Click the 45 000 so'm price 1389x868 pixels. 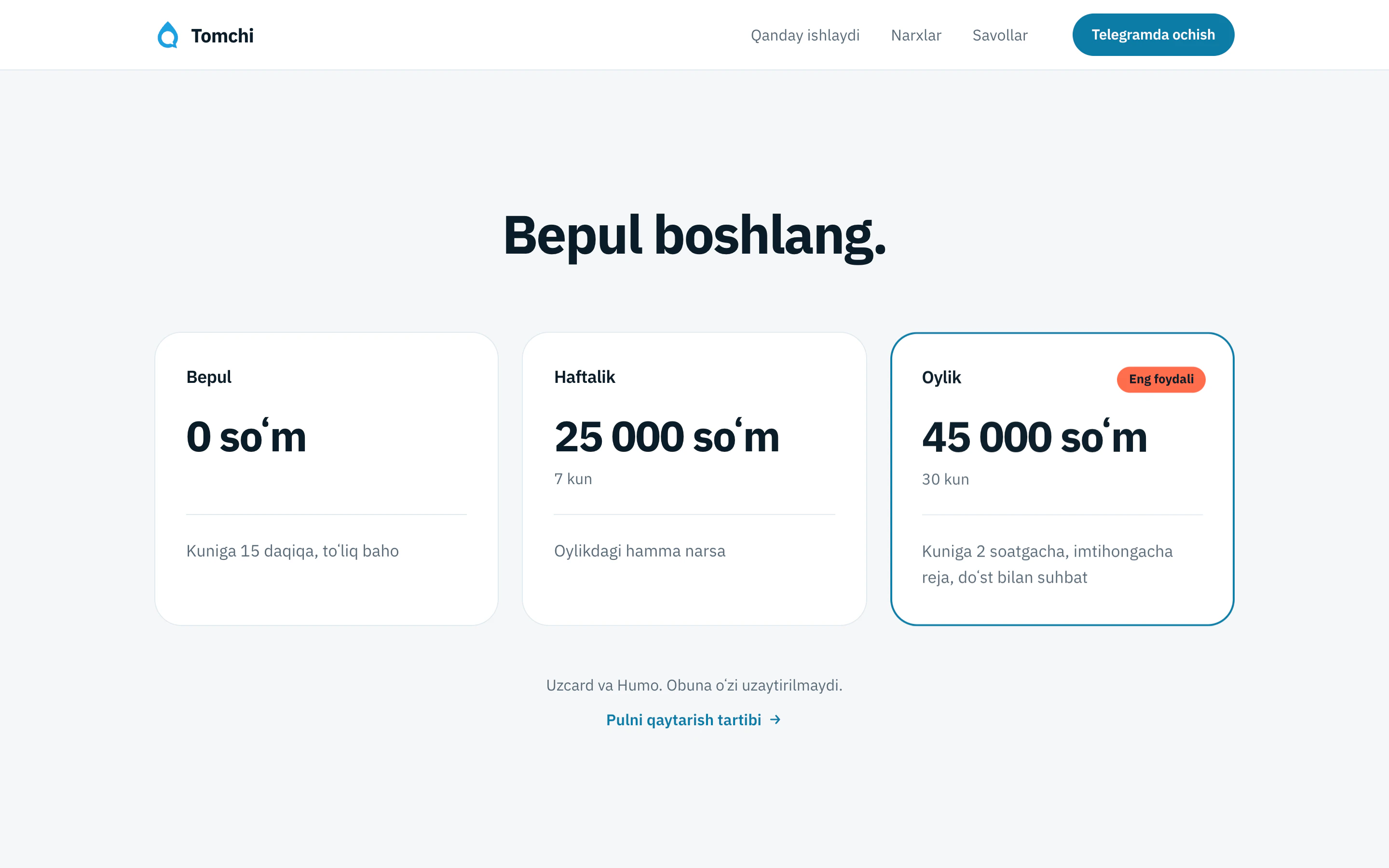[x=1034, y=437]
